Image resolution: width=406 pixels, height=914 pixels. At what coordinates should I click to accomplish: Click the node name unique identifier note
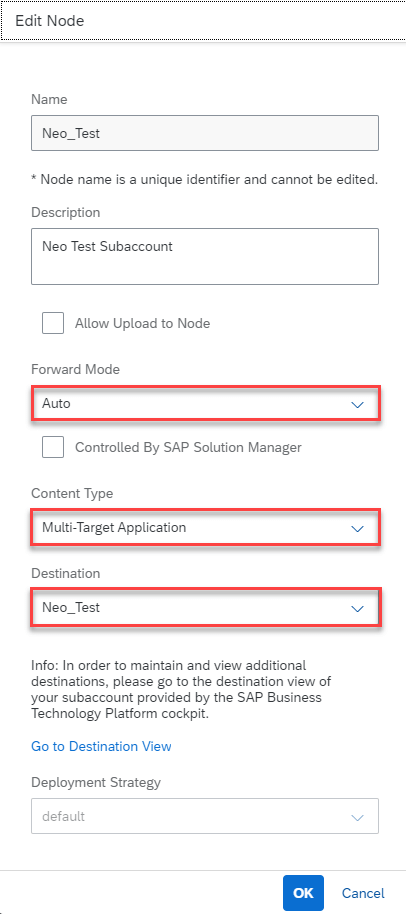point(204,180)
